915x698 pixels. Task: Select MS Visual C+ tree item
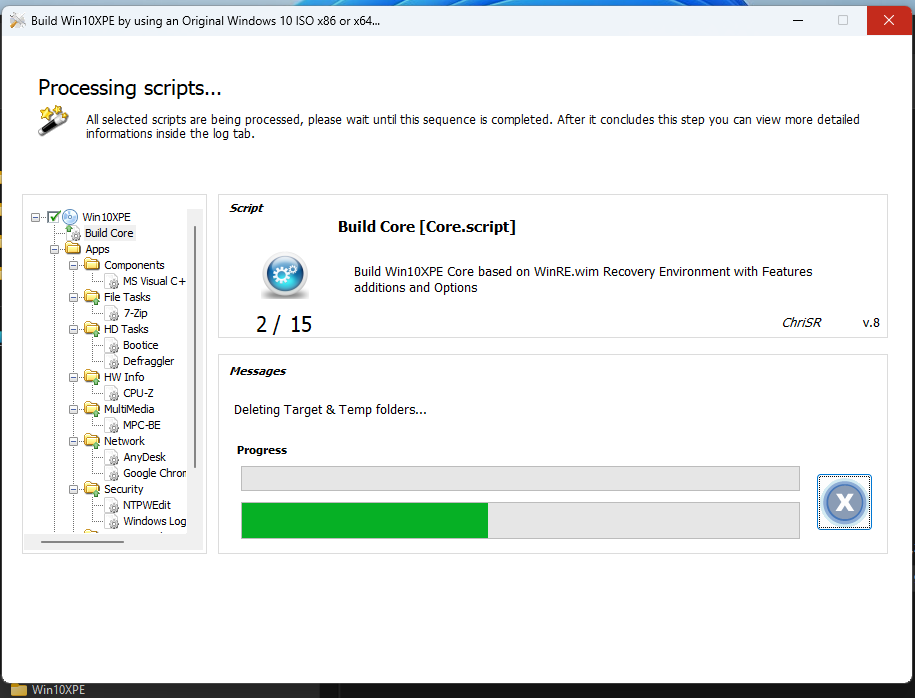pyautogui.click(x=154, y=281)
